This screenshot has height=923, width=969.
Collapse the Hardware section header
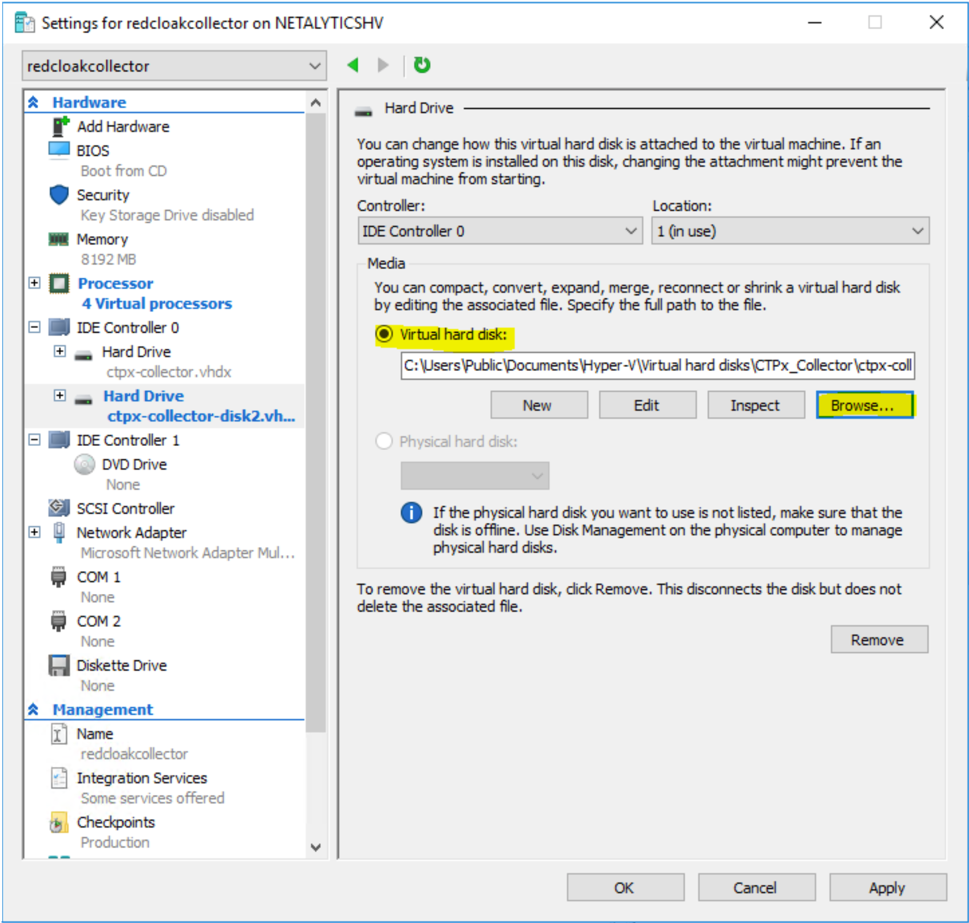pos(33,102)
